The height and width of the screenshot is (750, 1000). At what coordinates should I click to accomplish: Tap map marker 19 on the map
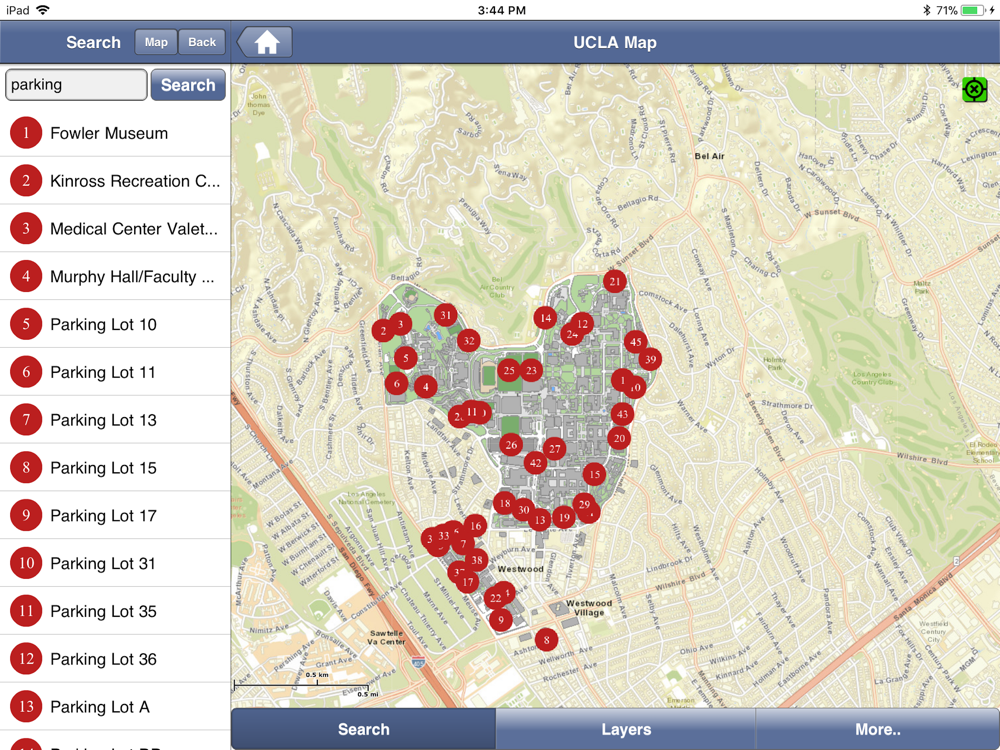pyautogui.click(x=564, y=517)
